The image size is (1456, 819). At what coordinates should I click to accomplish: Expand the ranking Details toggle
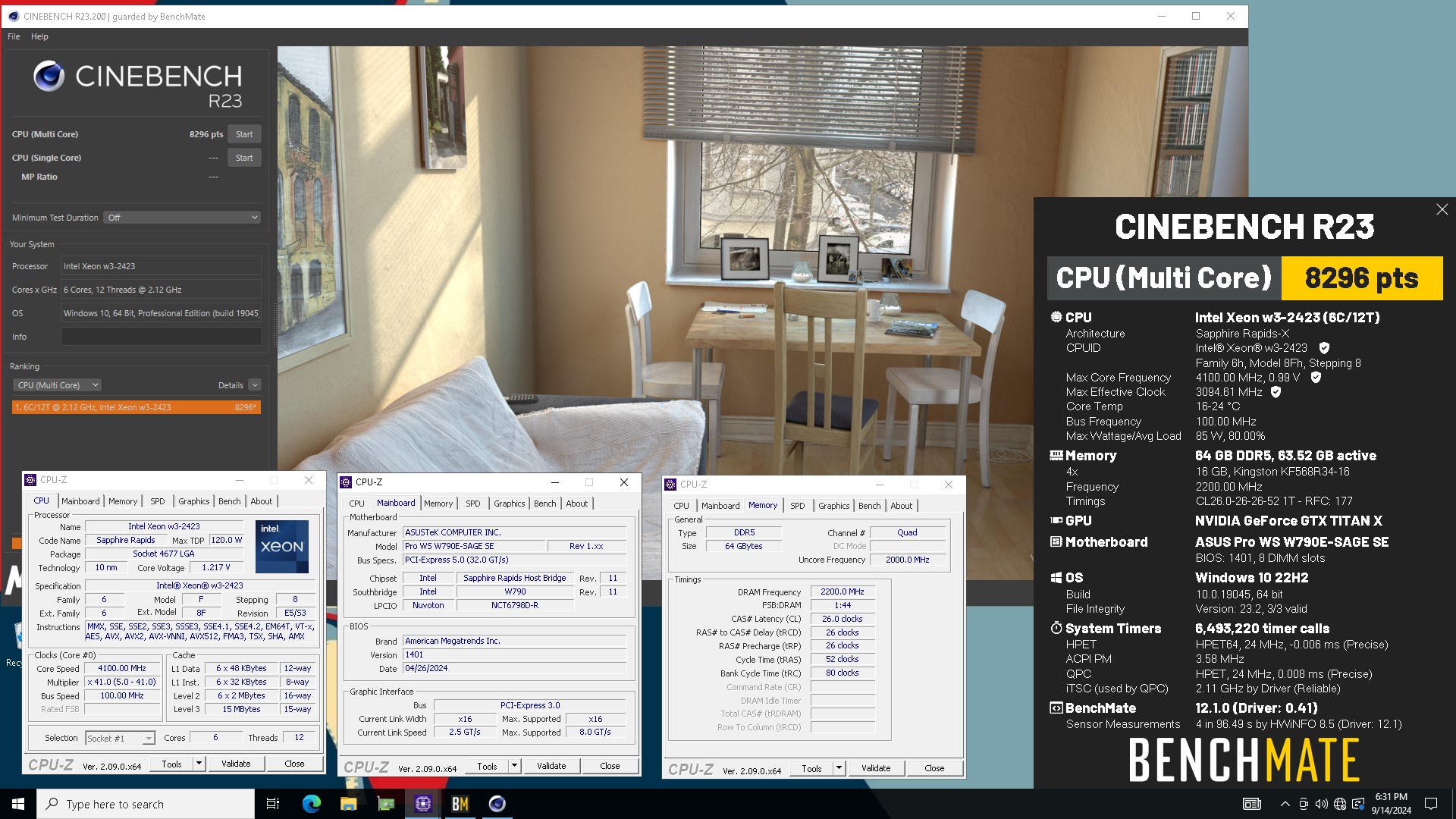click(255, 385)
